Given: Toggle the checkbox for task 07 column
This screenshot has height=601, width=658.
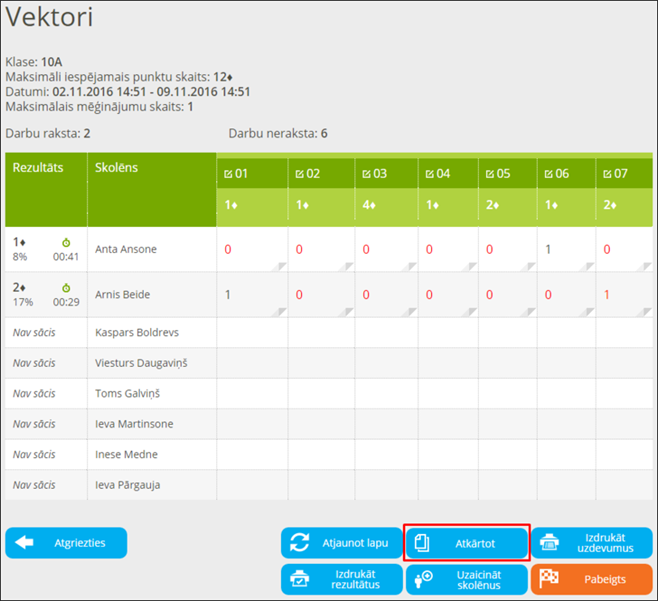Looking at the screenshot, I should [607, 174].
